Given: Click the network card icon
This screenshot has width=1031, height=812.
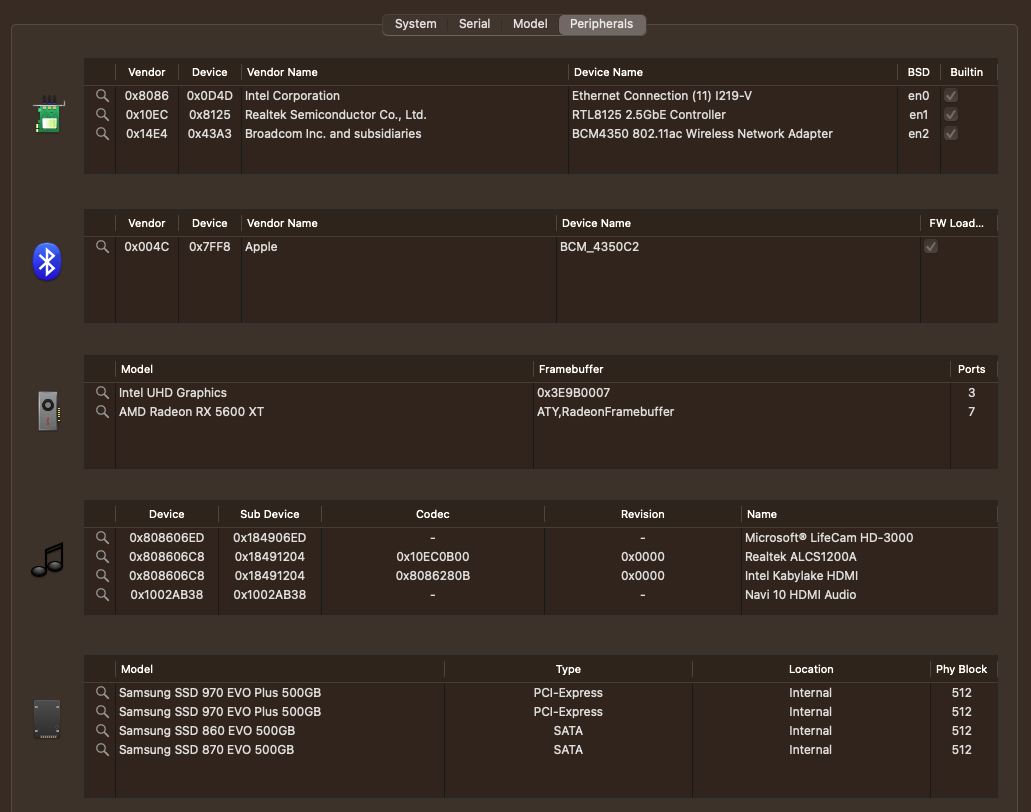Looking at the screenshot, I should coord(48,114).
